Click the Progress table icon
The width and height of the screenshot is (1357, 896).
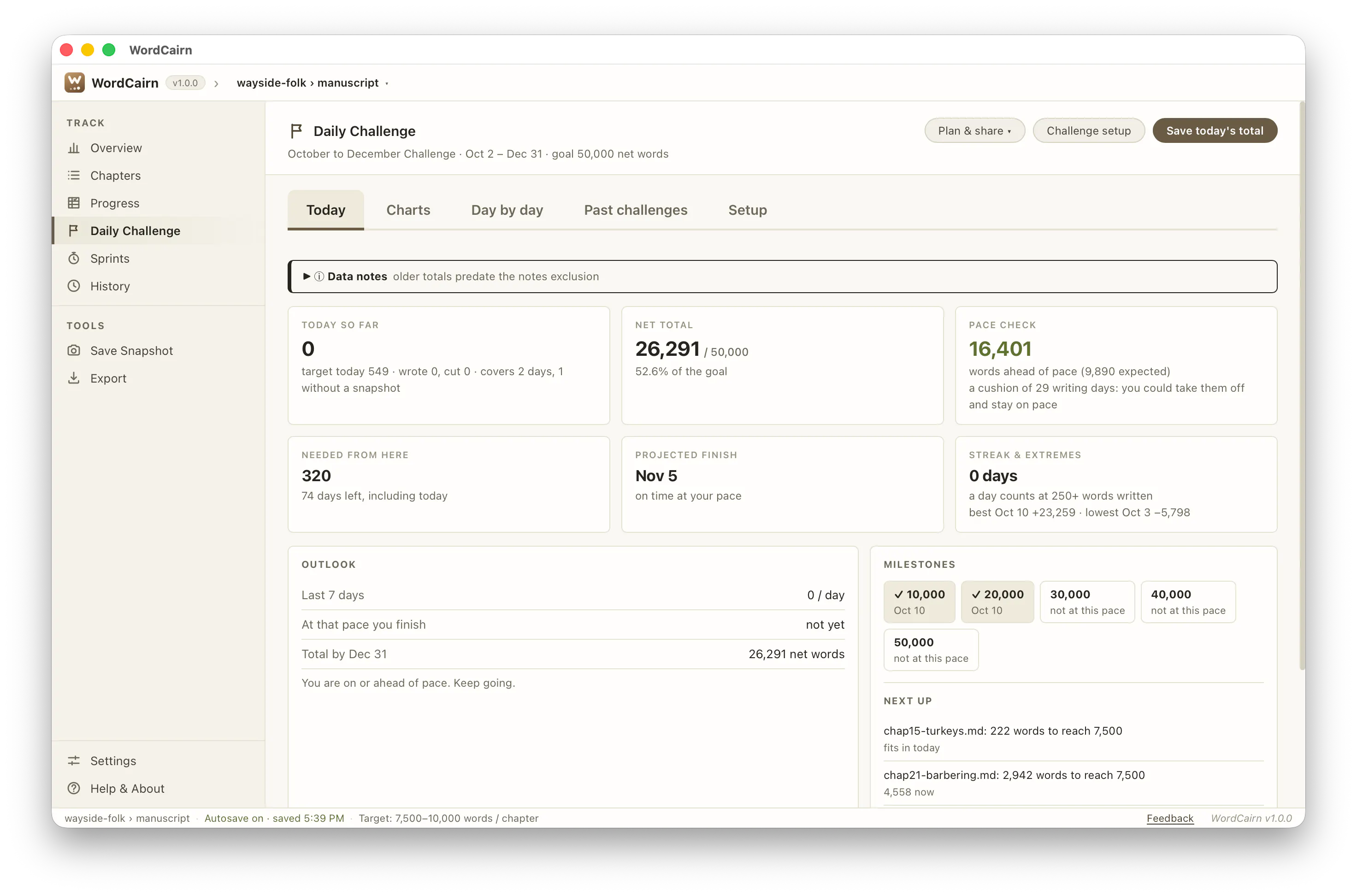point(74,203)
